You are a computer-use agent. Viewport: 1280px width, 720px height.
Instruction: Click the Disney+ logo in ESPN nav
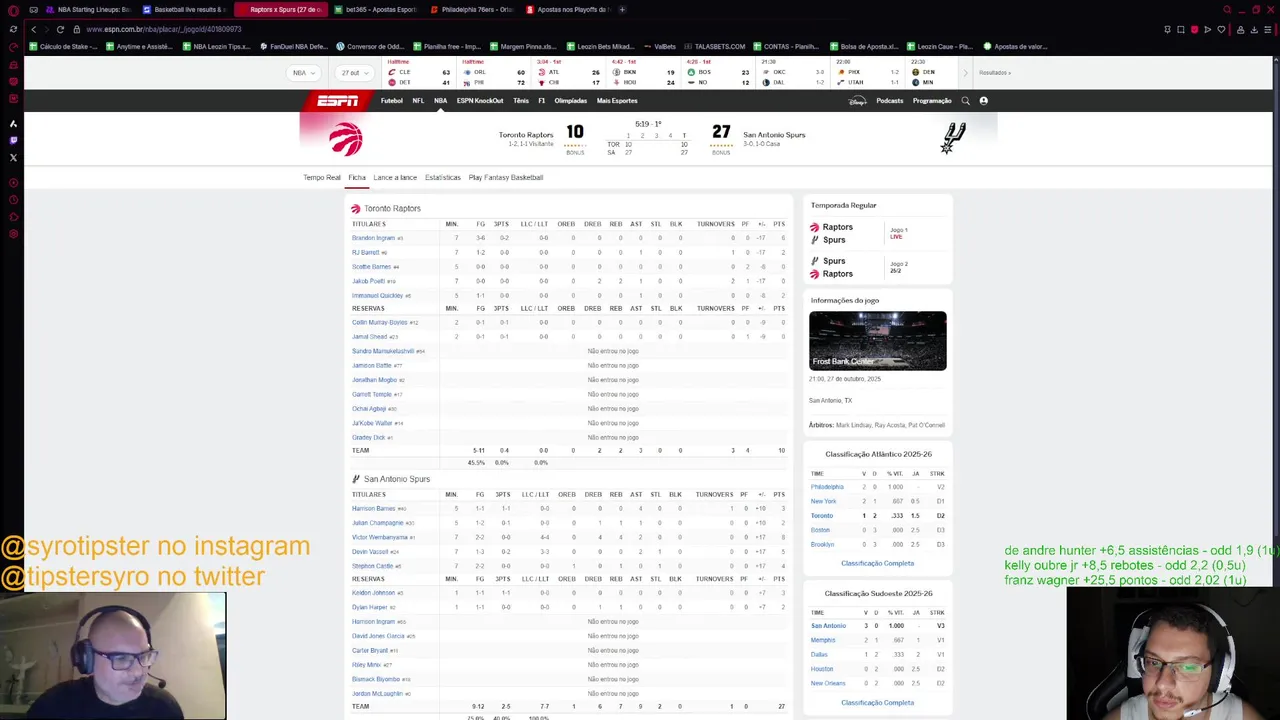[857, 101]
